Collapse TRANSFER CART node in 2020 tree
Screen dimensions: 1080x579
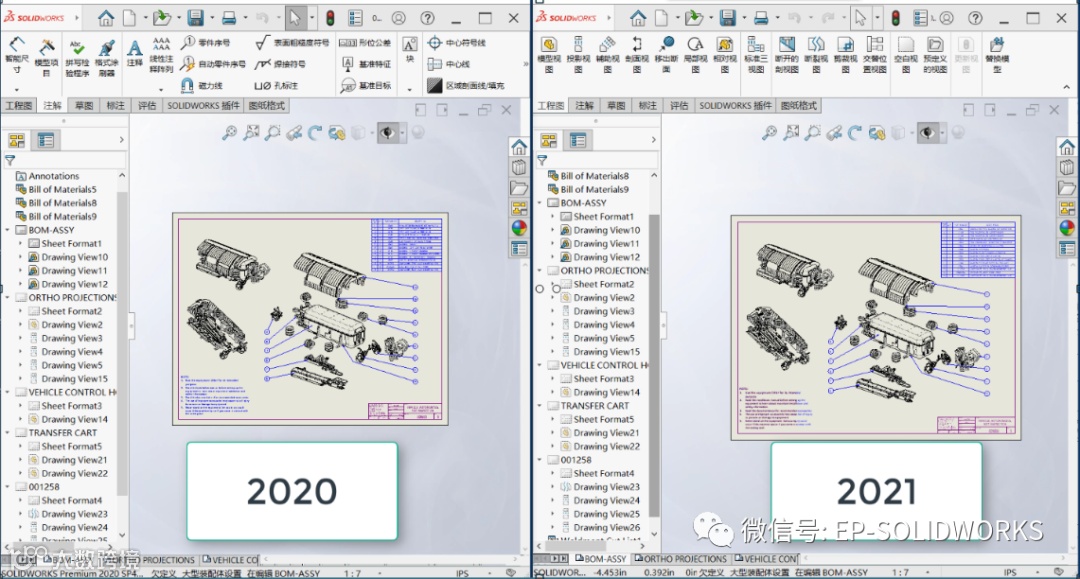tap(8, 432)
